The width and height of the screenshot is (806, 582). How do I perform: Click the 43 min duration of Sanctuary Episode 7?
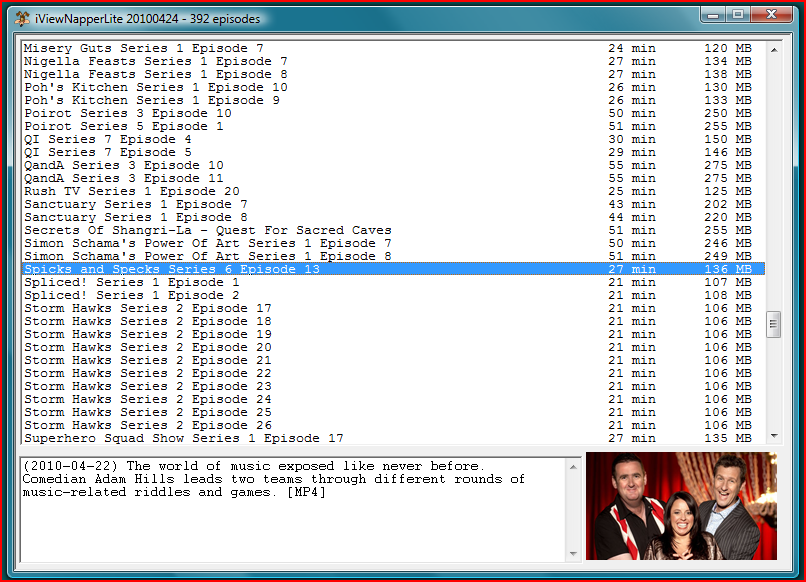632,204
